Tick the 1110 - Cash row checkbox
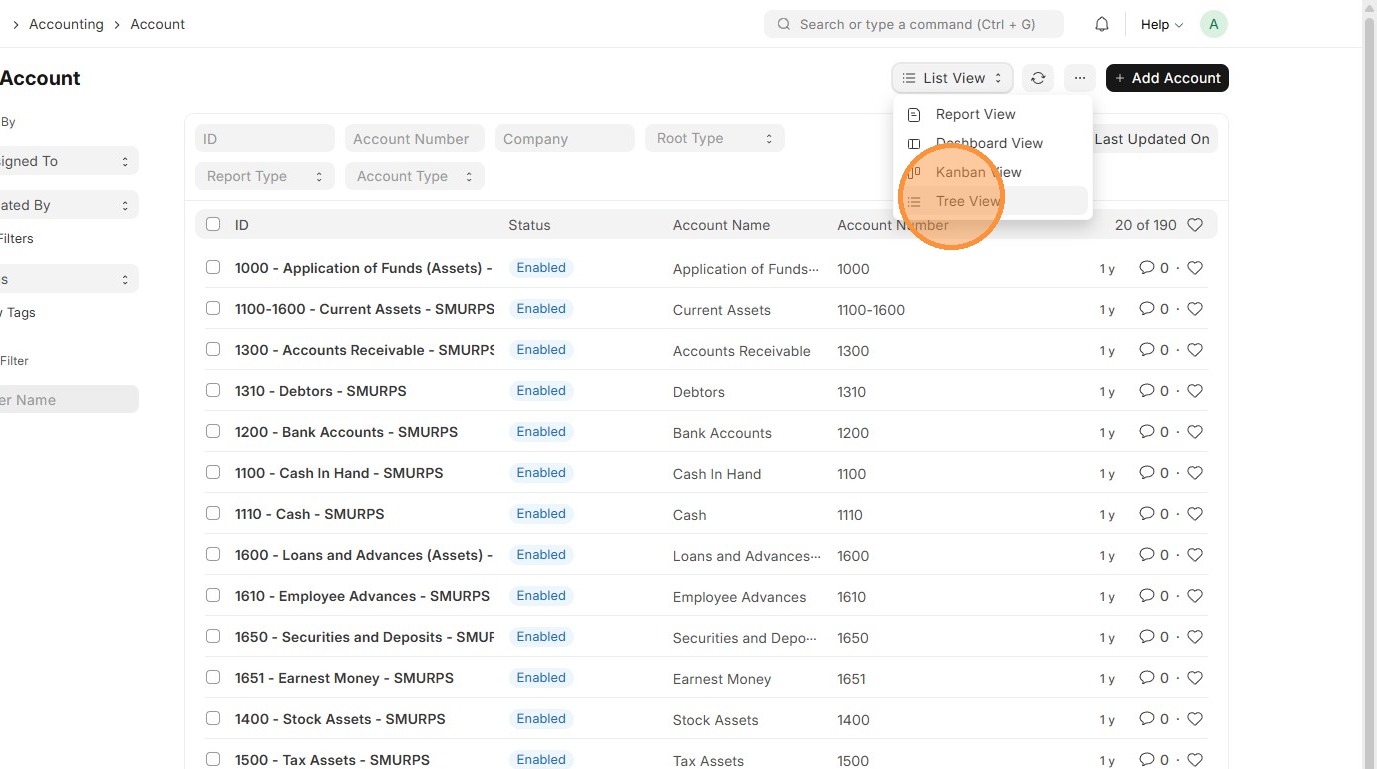 pos(213,513)
